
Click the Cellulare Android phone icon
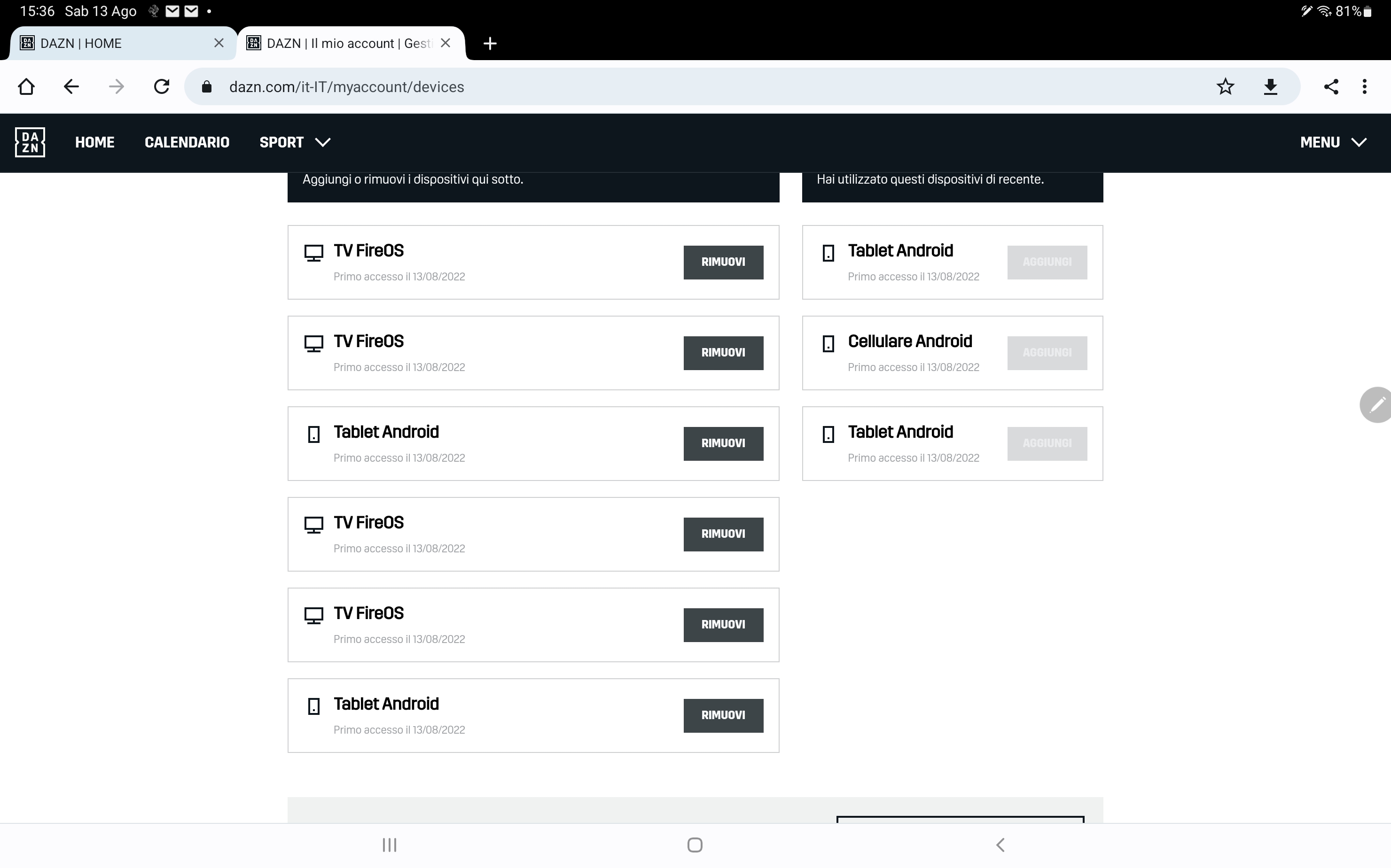828,343
